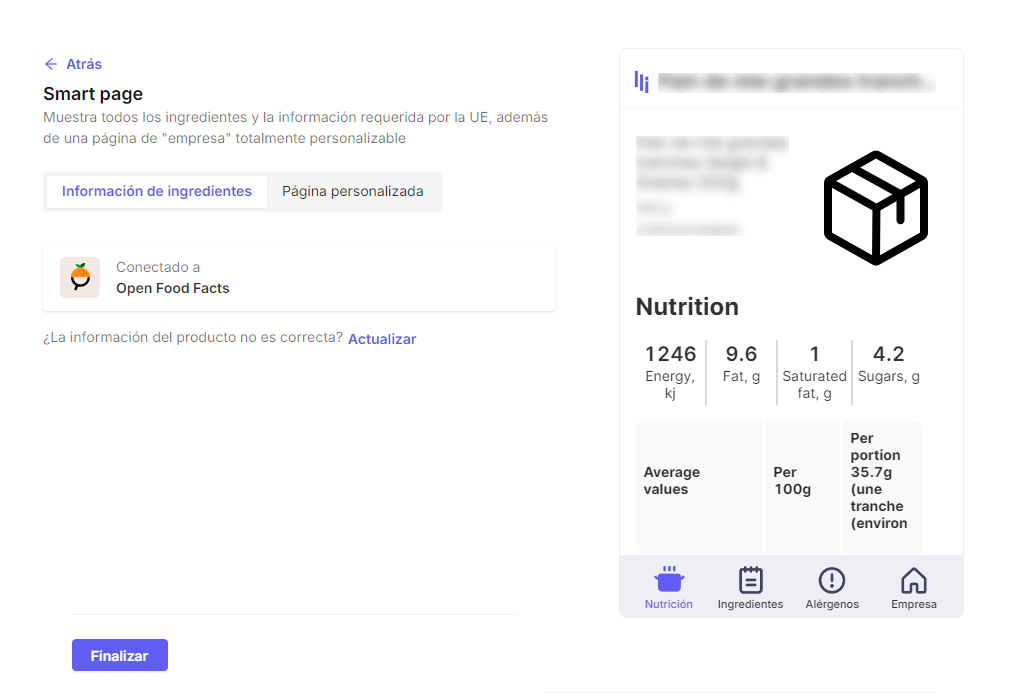Click the Actualizar link
The image size is (1024, 700).
point(382,339)
